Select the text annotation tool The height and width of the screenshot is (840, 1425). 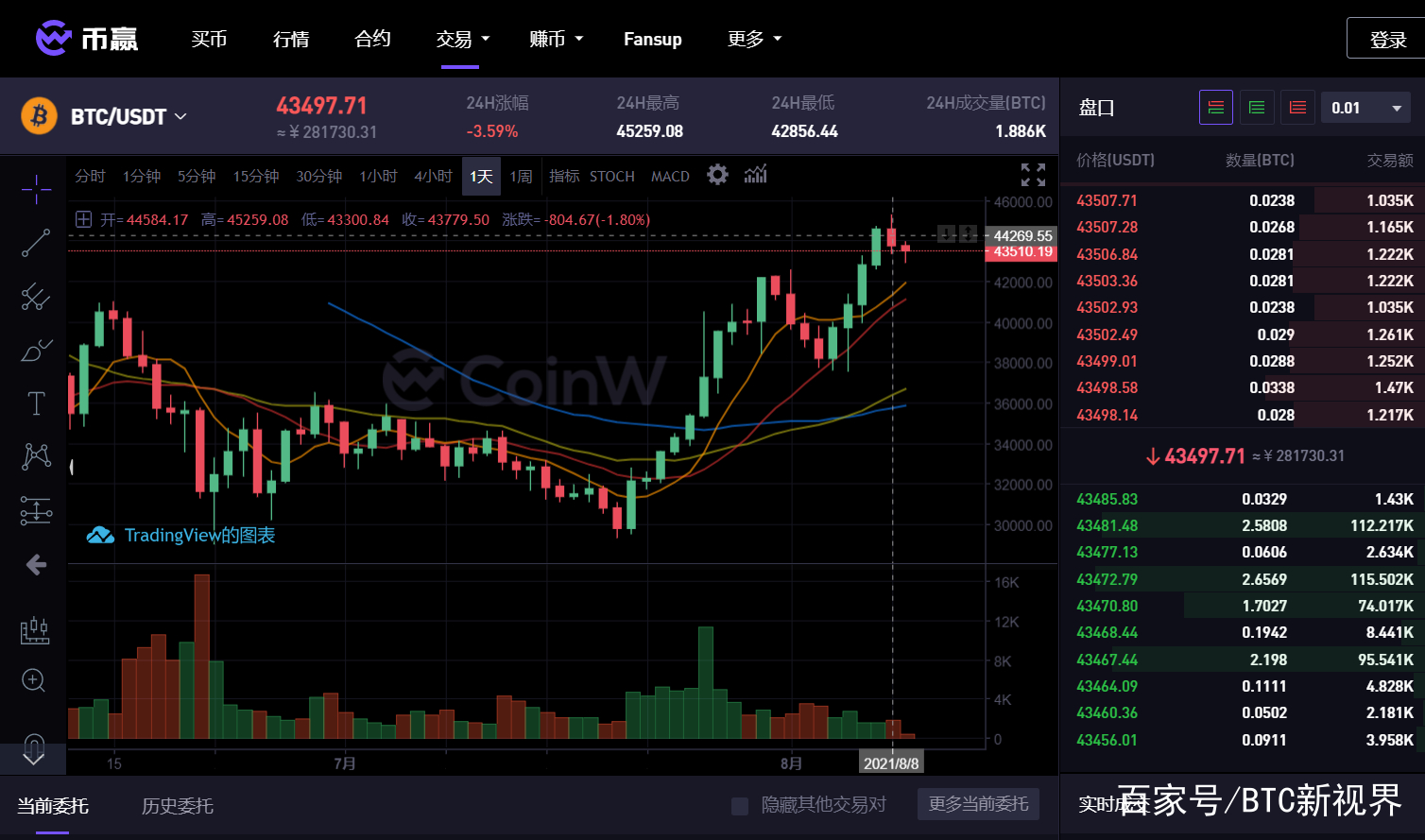(36, 403)
